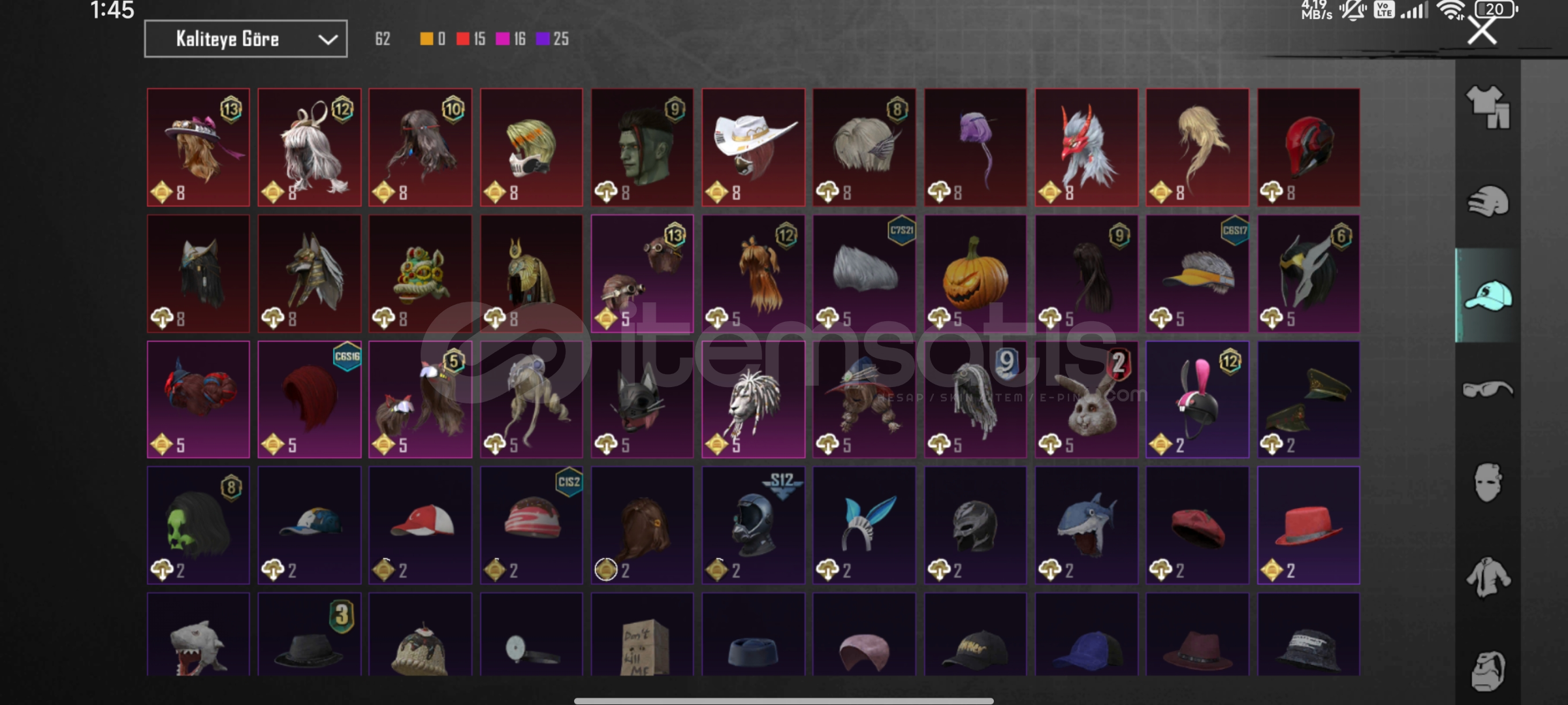Select the cap headwear category icon
Image resolution: width=1568 pixels, height=705 pixels.
tap(1488, 295)
